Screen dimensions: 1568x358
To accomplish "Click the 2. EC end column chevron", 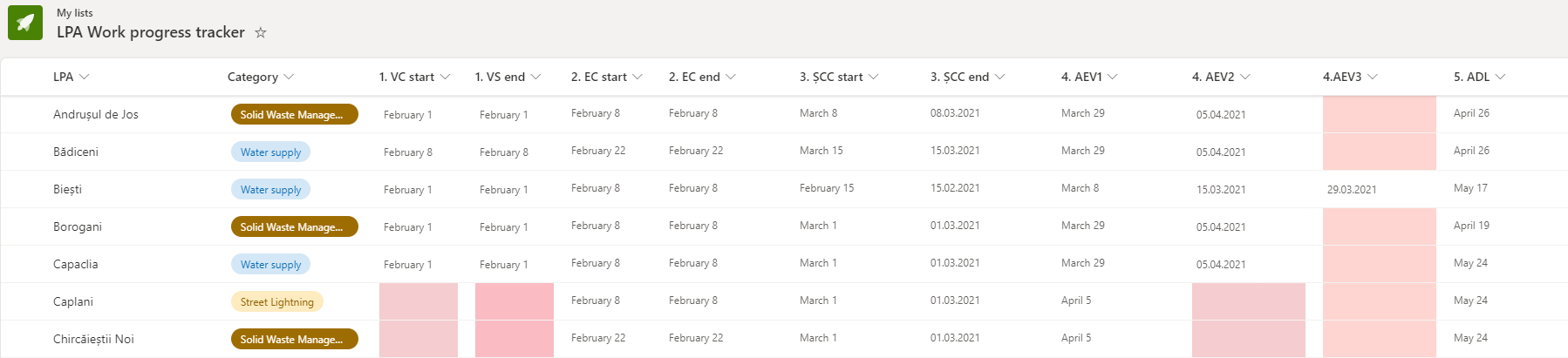I will 731,77.
